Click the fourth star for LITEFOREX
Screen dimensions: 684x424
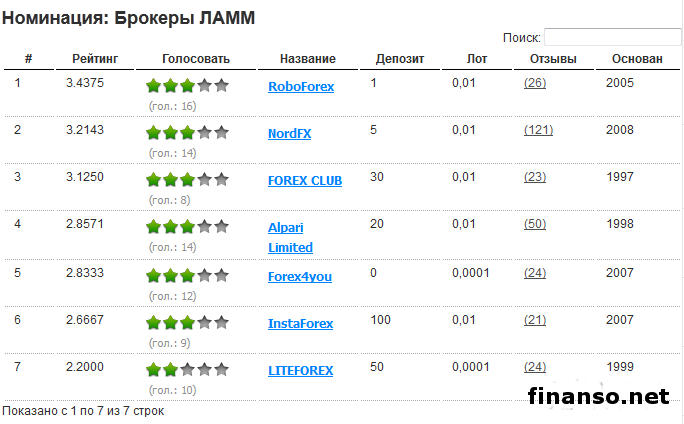[205, 370]
